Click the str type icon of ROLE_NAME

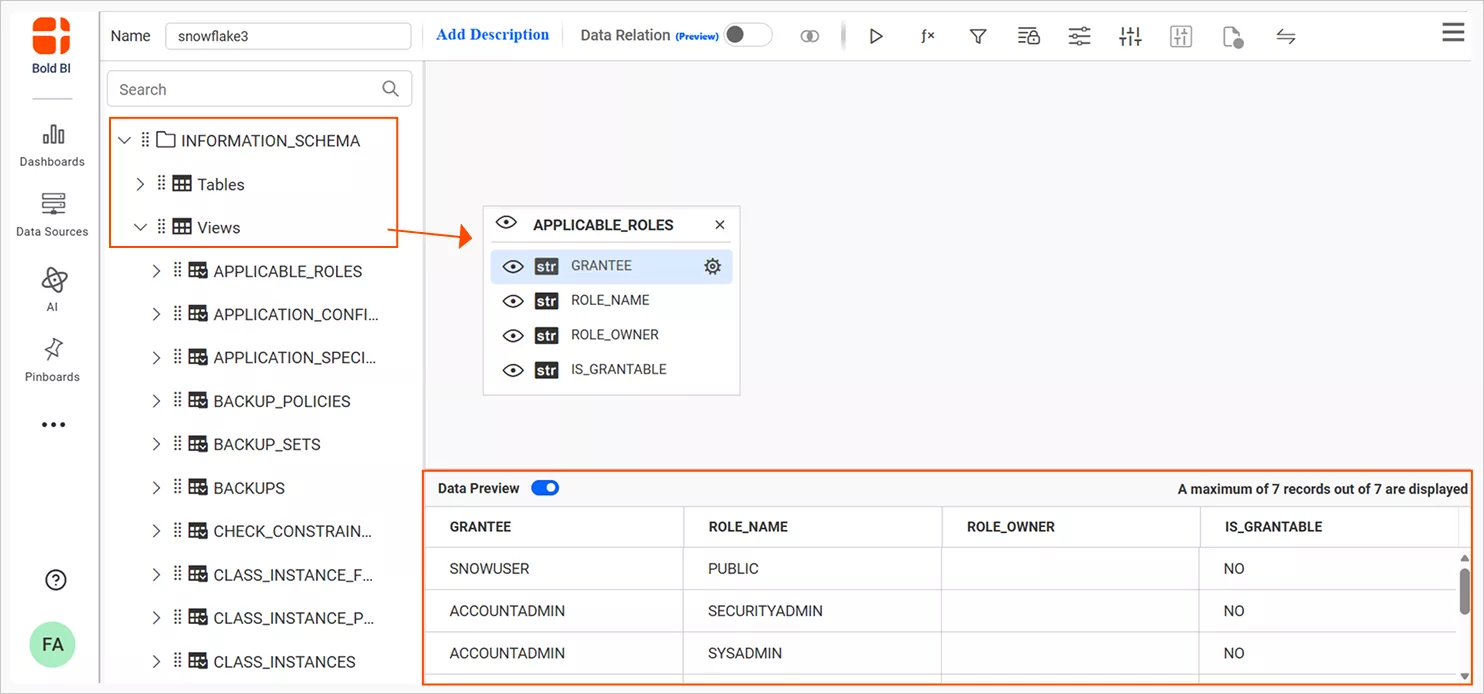pyautogui.click(x=546, y=301)
